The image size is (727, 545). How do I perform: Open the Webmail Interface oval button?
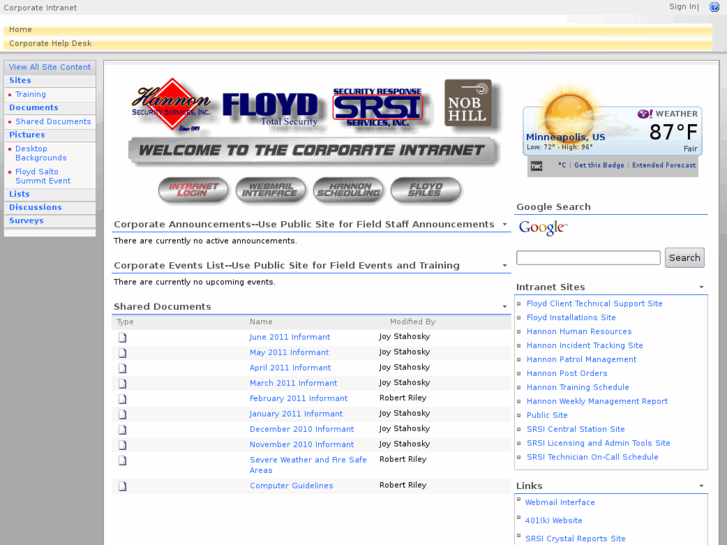pyautogui.click(x=270, y=190)
